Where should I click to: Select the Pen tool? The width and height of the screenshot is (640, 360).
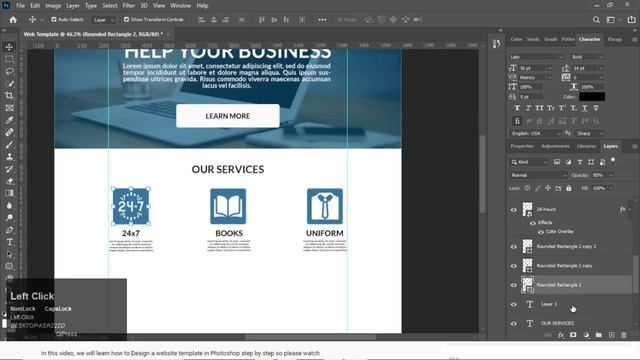tap(9, 230)
